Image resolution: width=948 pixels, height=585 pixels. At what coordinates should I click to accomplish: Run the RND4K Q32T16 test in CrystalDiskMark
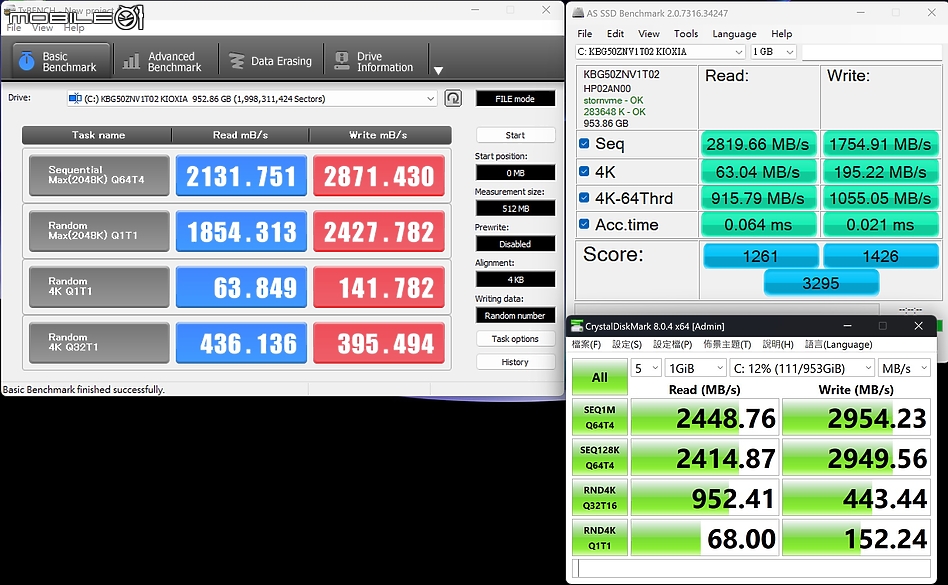pos(600,497)
